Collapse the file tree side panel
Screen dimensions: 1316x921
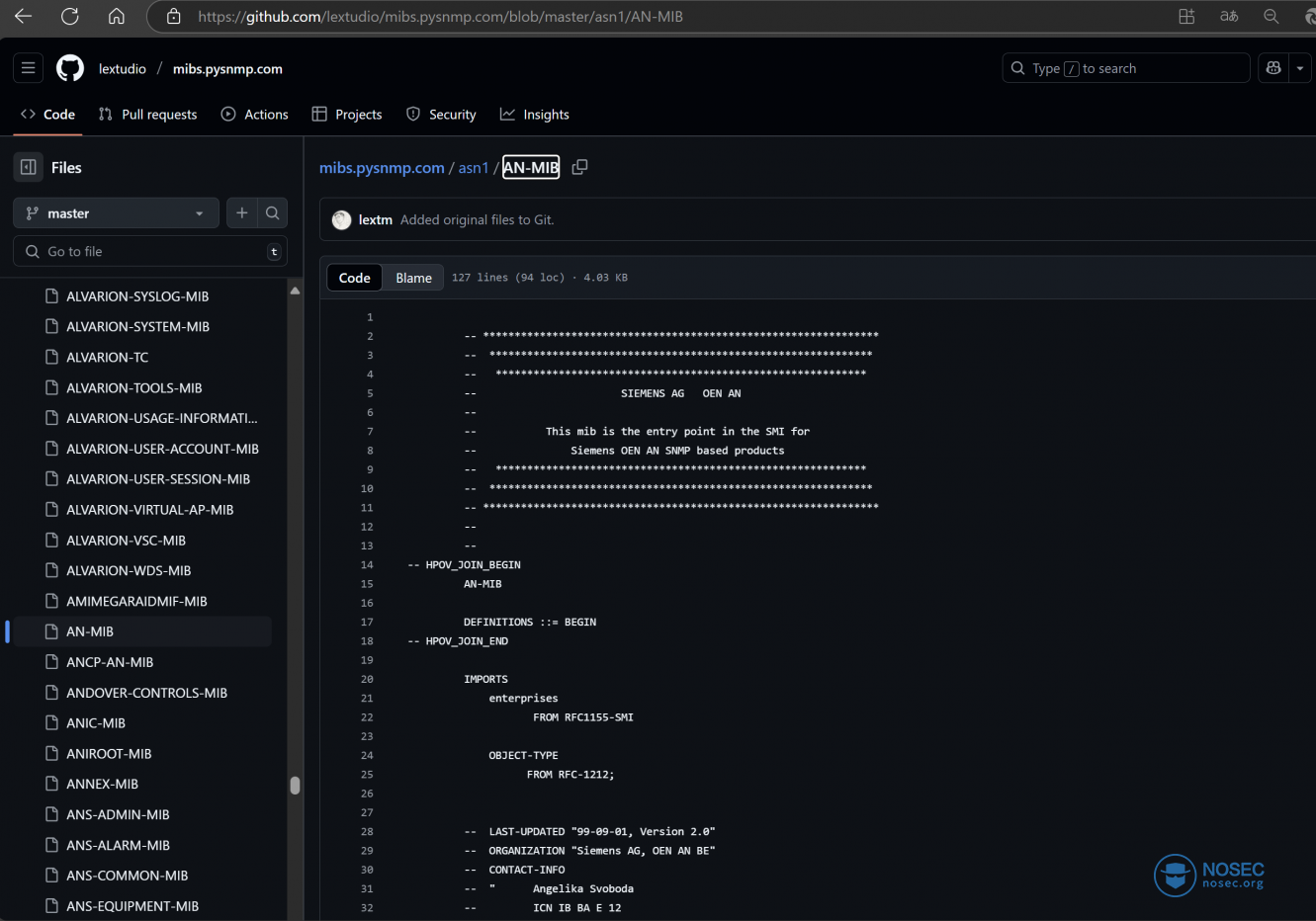pos(29,167)
